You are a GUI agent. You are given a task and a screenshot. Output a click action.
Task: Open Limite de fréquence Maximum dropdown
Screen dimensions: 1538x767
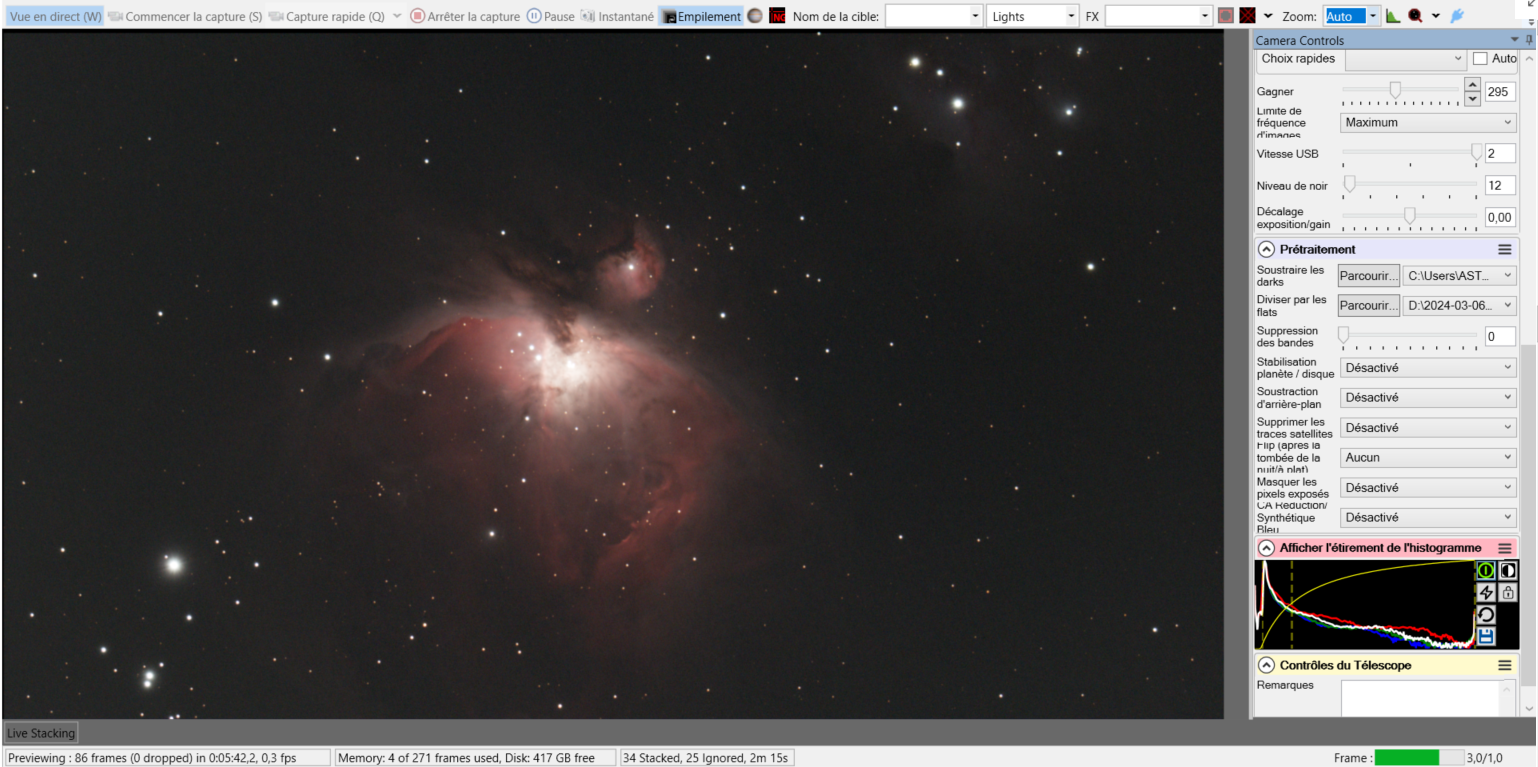pos(1428,122)
